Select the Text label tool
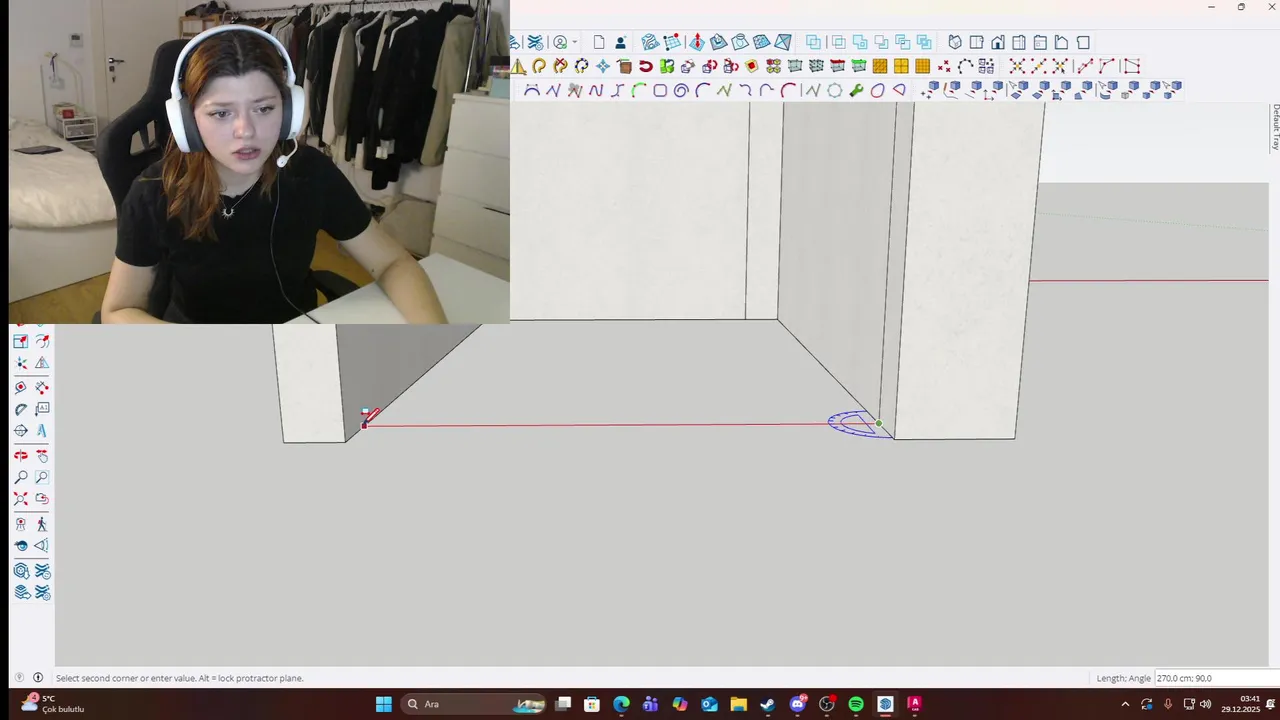This screenshot has width=1280, height=720. (x=42, y=409)
